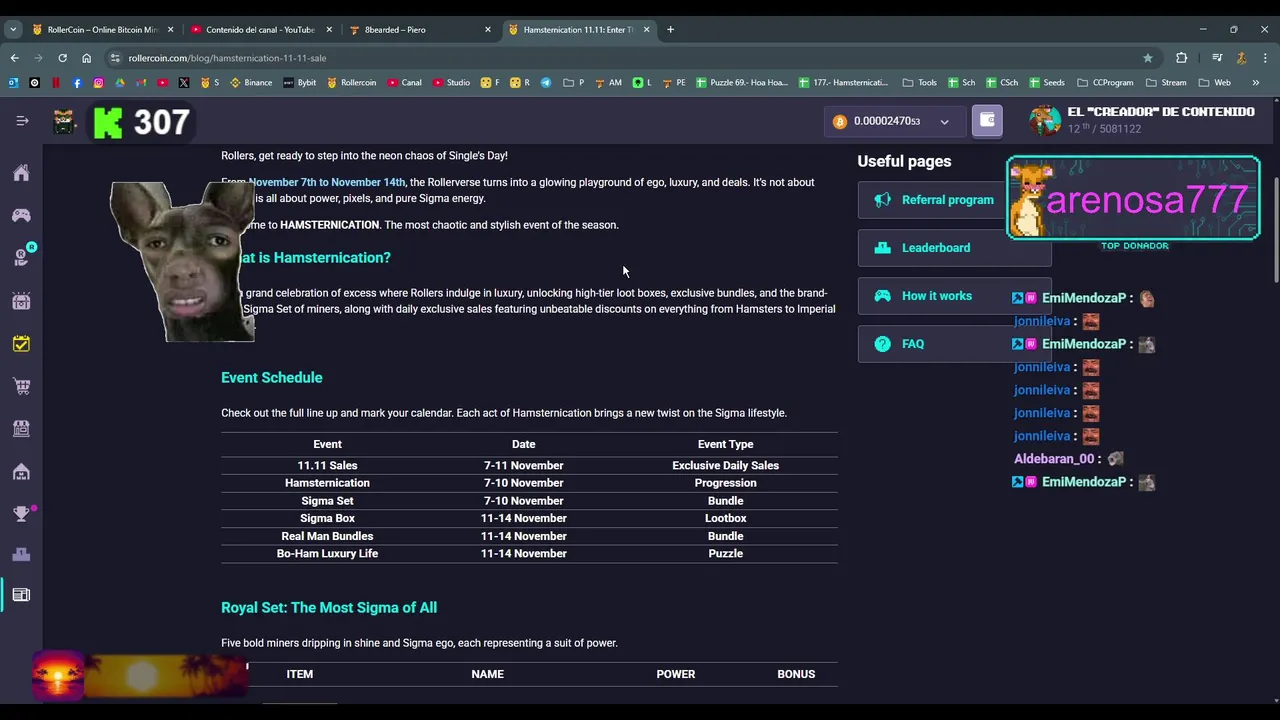Open the Rollercoin bookmark
1280x720 pixels.
[x=351, y=83]
